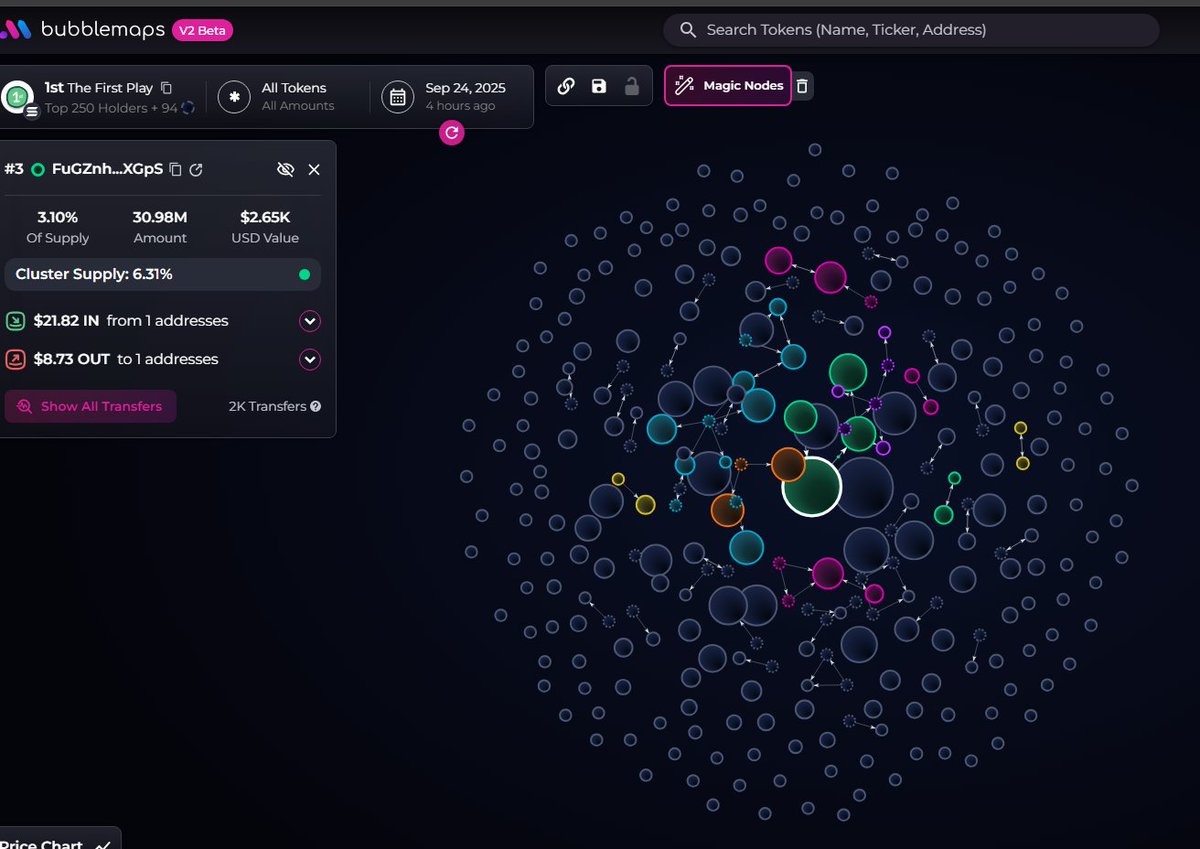
Task: Click the Cluster Supply green color dot
Action: coord(304,275)
